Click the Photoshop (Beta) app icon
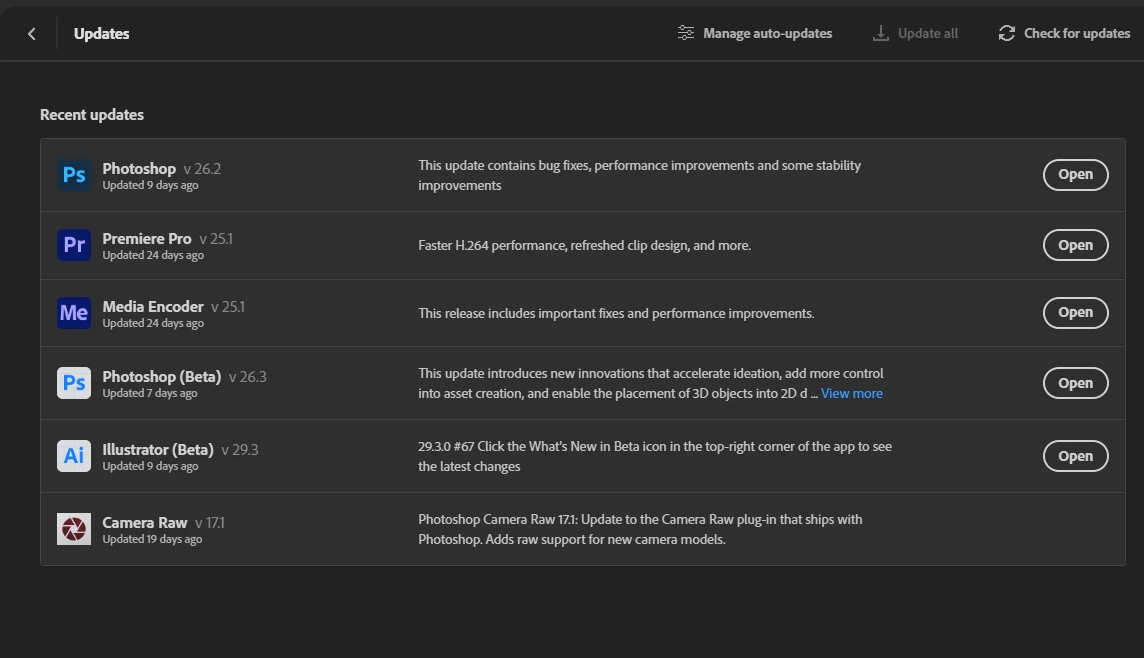Image resolution: width=1144 pixels, height=658 pixels. tap(74, 383)
